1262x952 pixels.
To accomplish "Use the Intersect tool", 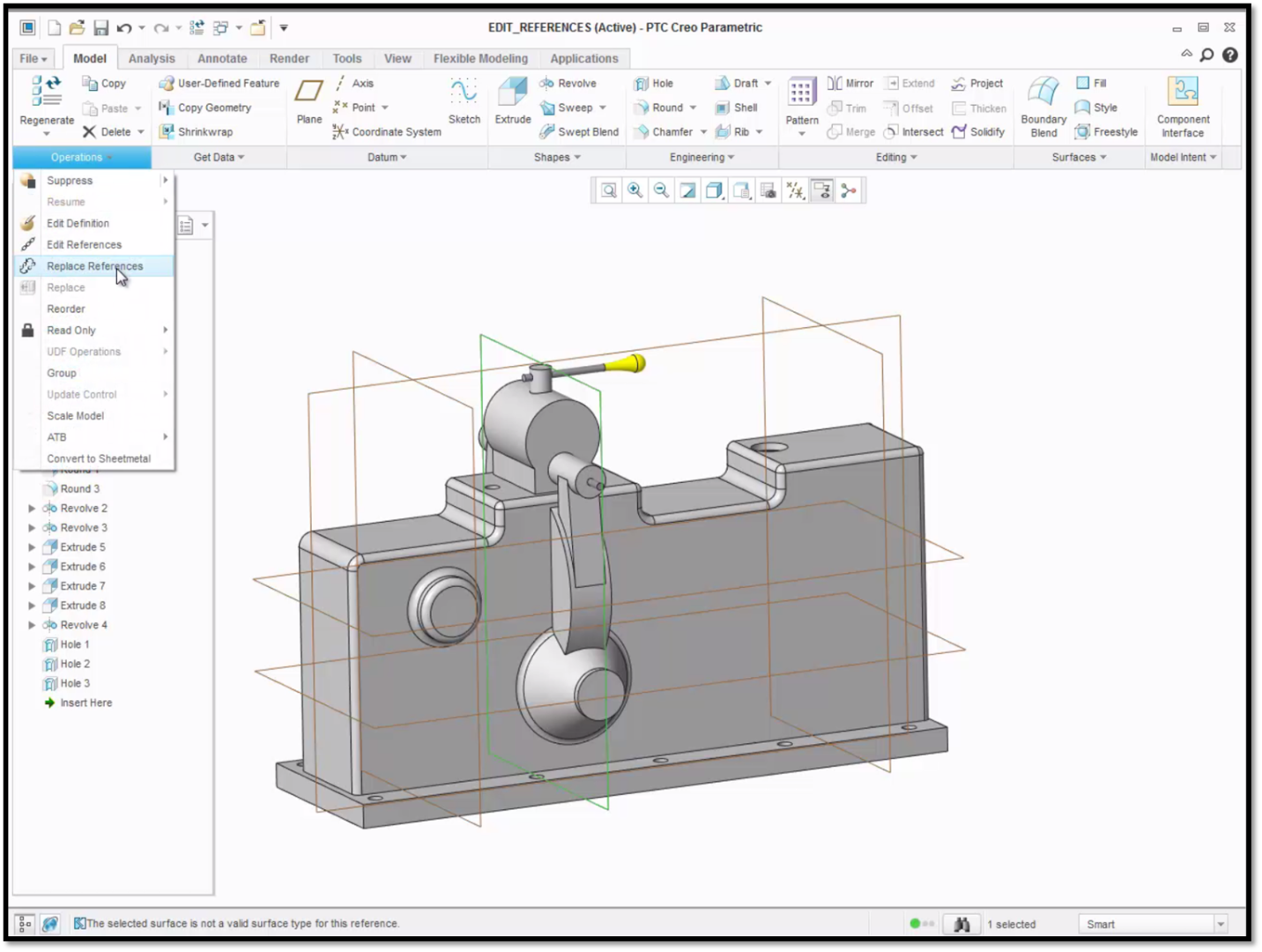I will (914, 132).
